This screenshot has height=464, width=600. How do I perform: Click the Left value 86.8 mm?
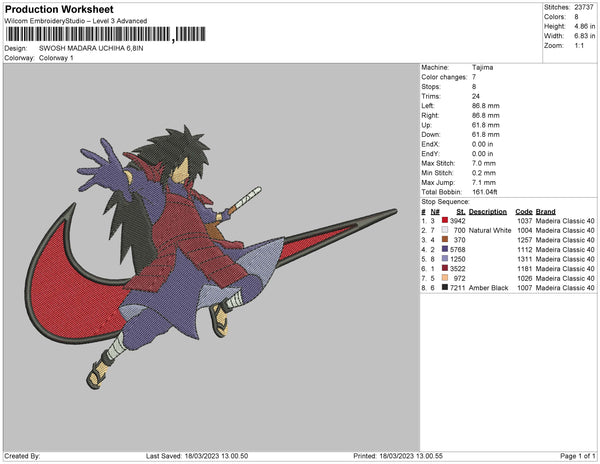pos(486,106)
